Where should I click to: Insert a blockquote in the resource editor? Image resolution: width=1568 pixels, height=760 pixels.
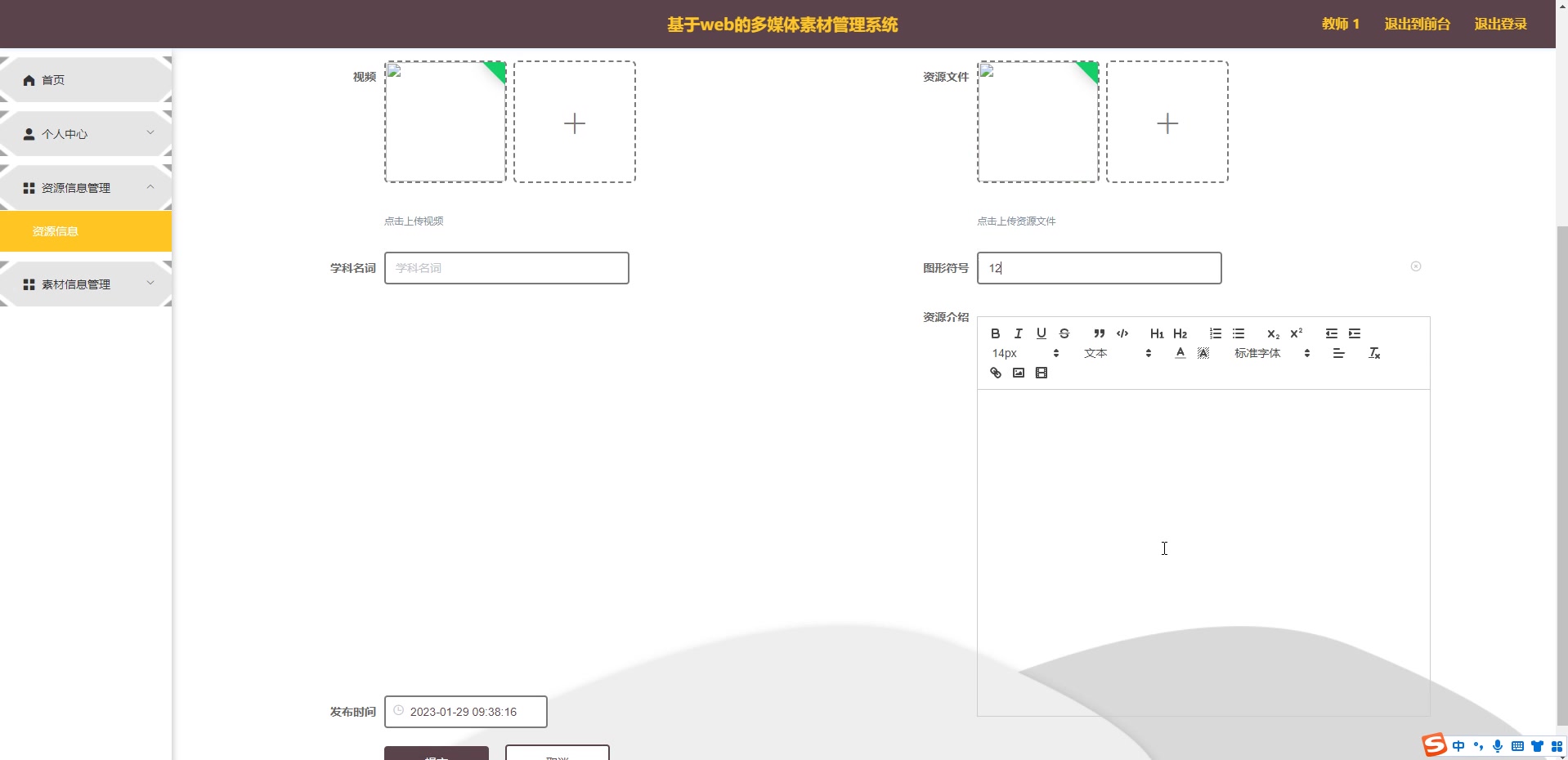(1098, 333)
